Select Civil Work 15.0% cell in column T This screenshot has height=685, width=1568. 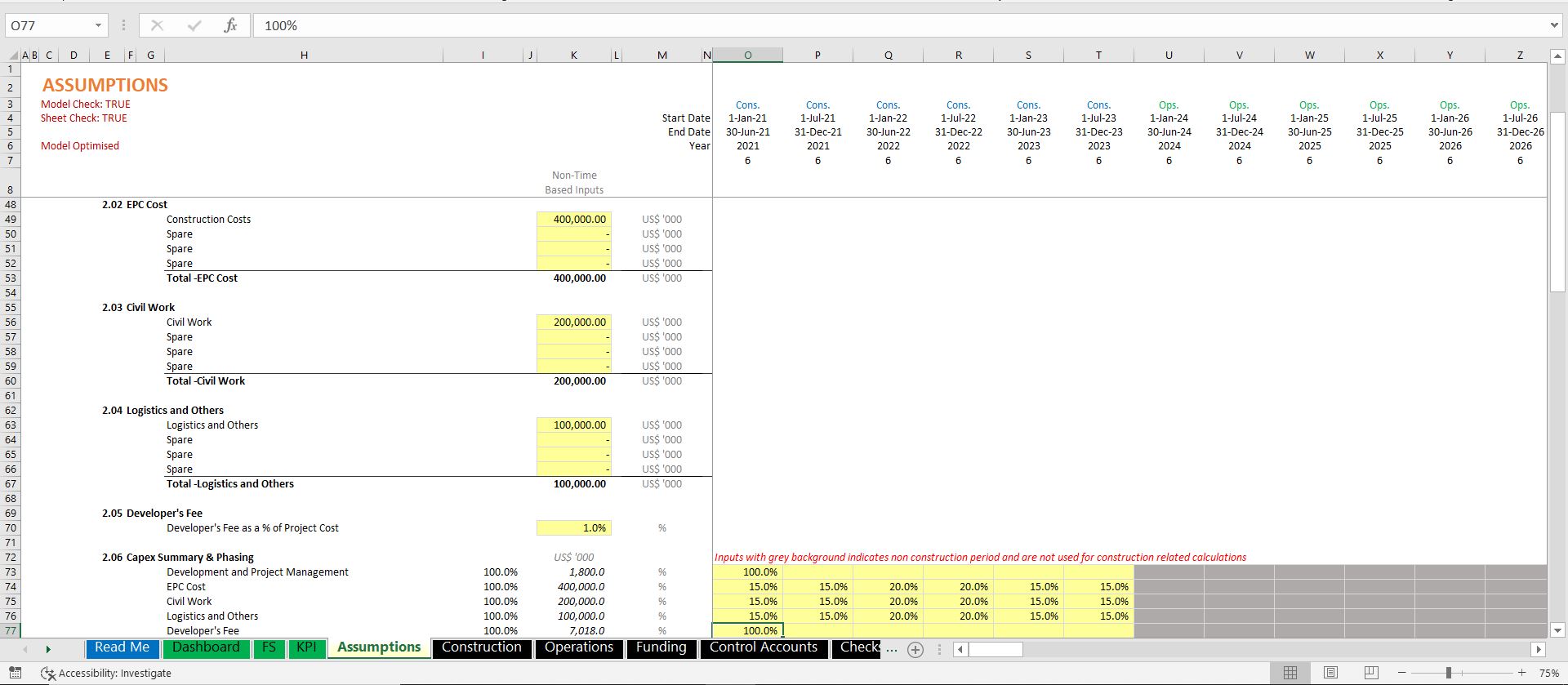pyautogui.click(x=1098, y=602)
